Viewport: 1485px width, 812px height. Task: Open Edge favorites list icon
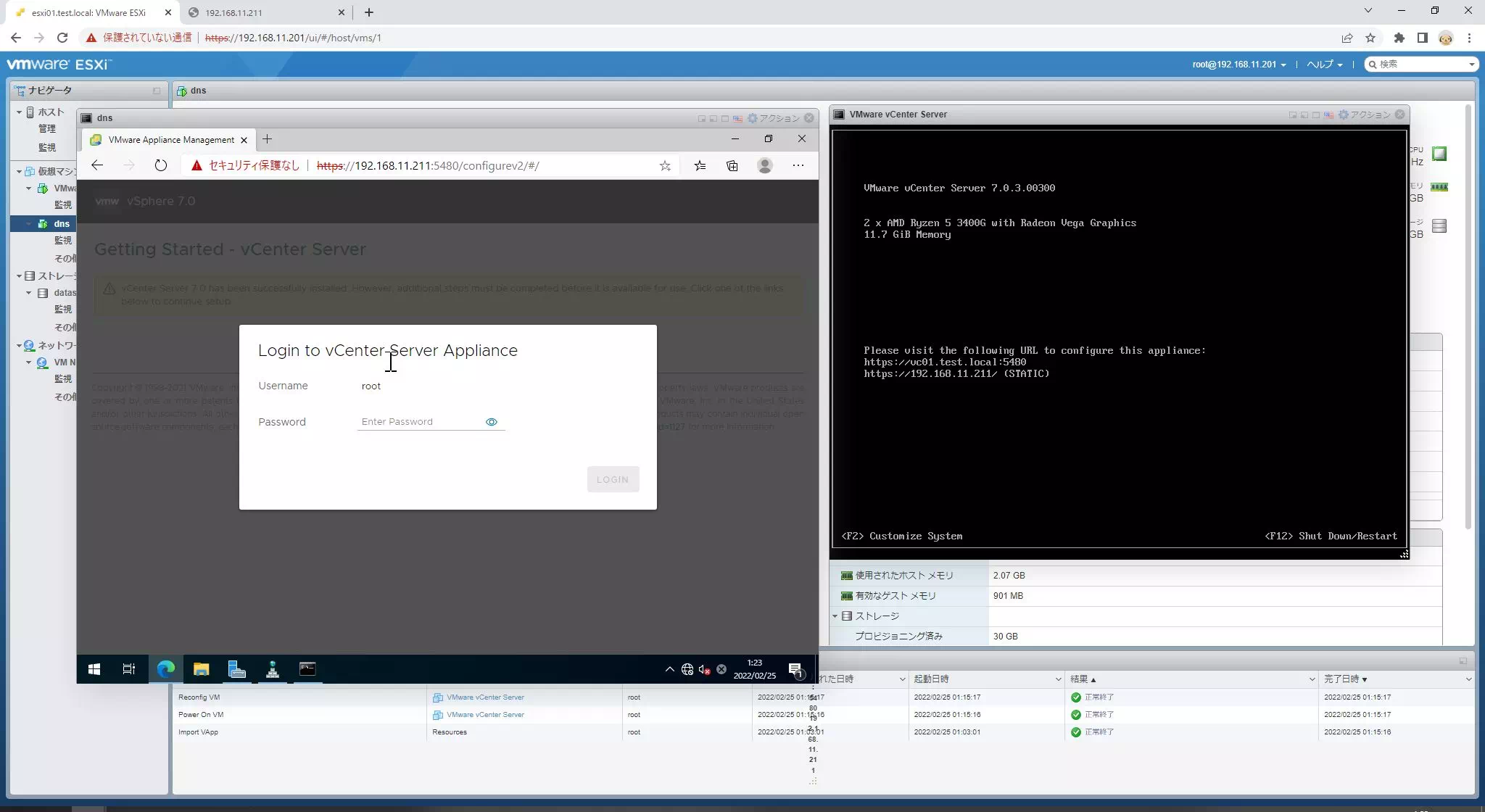(700, 166)
